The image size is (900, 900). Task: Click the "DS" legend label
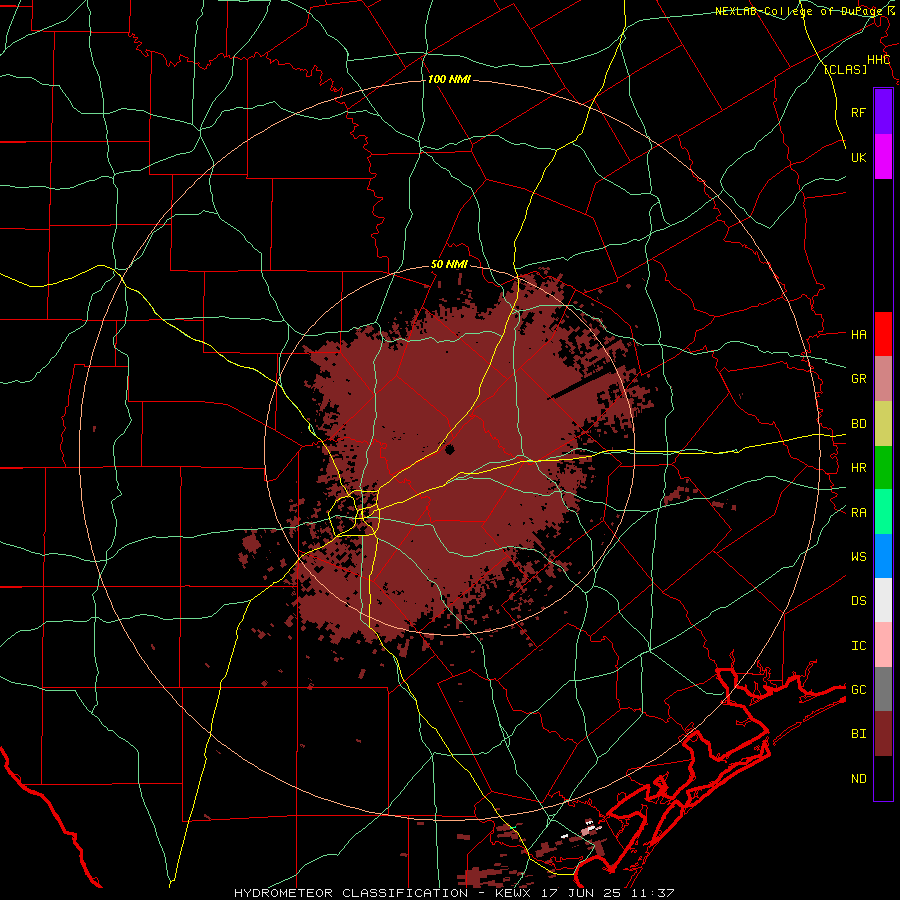point(858,601)
